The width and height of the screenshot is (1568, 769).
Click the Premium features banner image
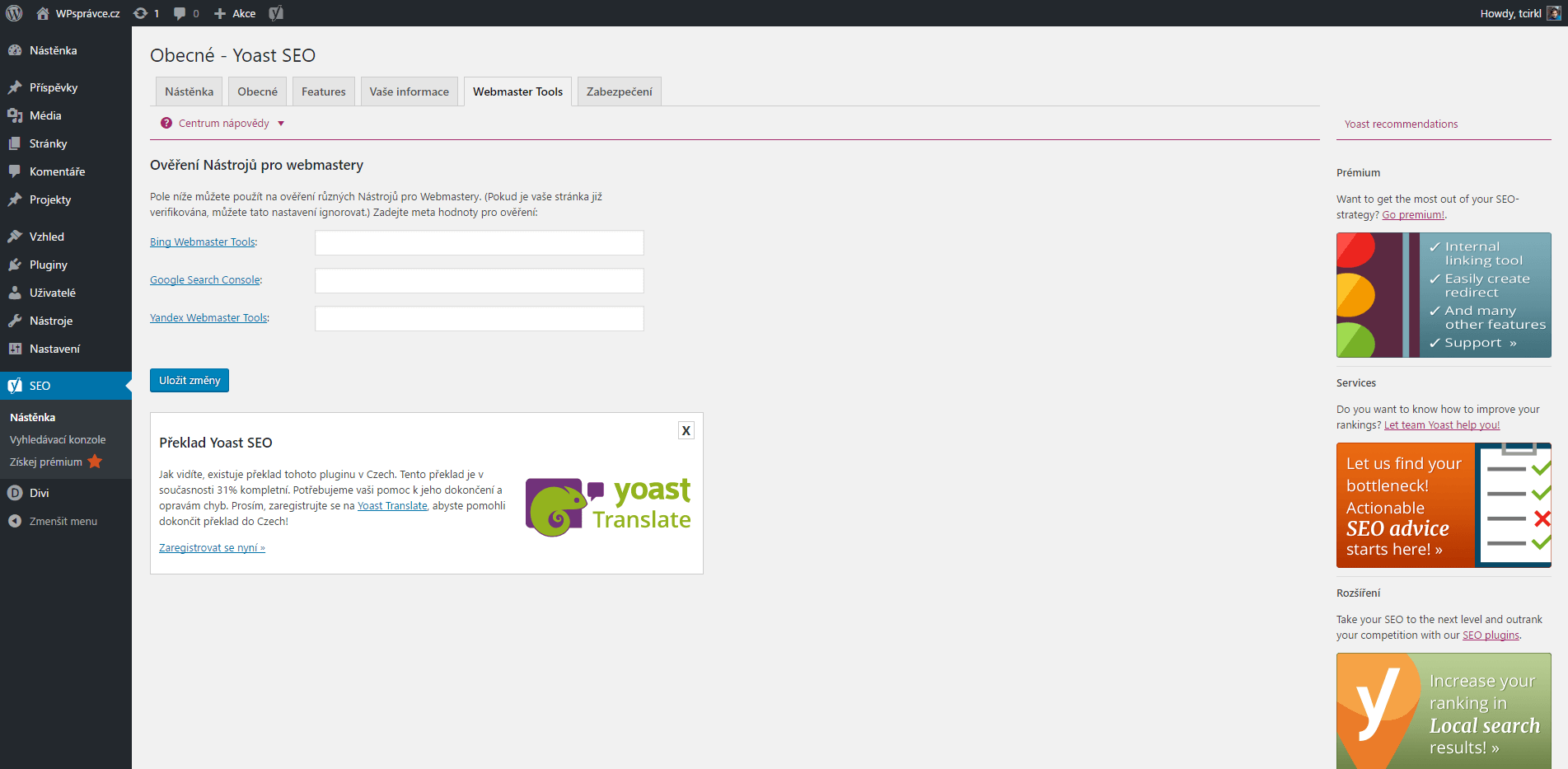pos(1444,295)
